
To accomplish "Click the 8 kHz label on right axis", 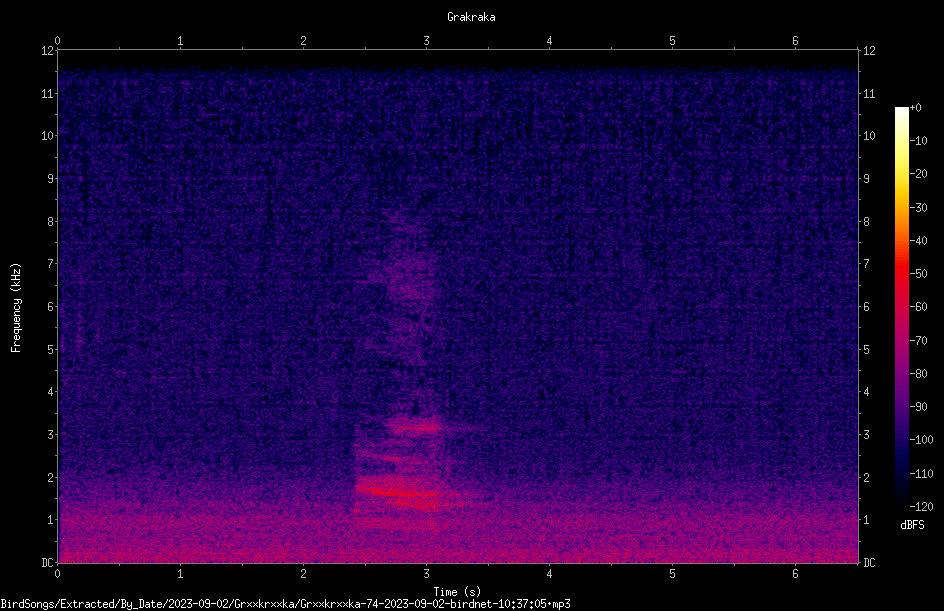I will tap(866, 222).
